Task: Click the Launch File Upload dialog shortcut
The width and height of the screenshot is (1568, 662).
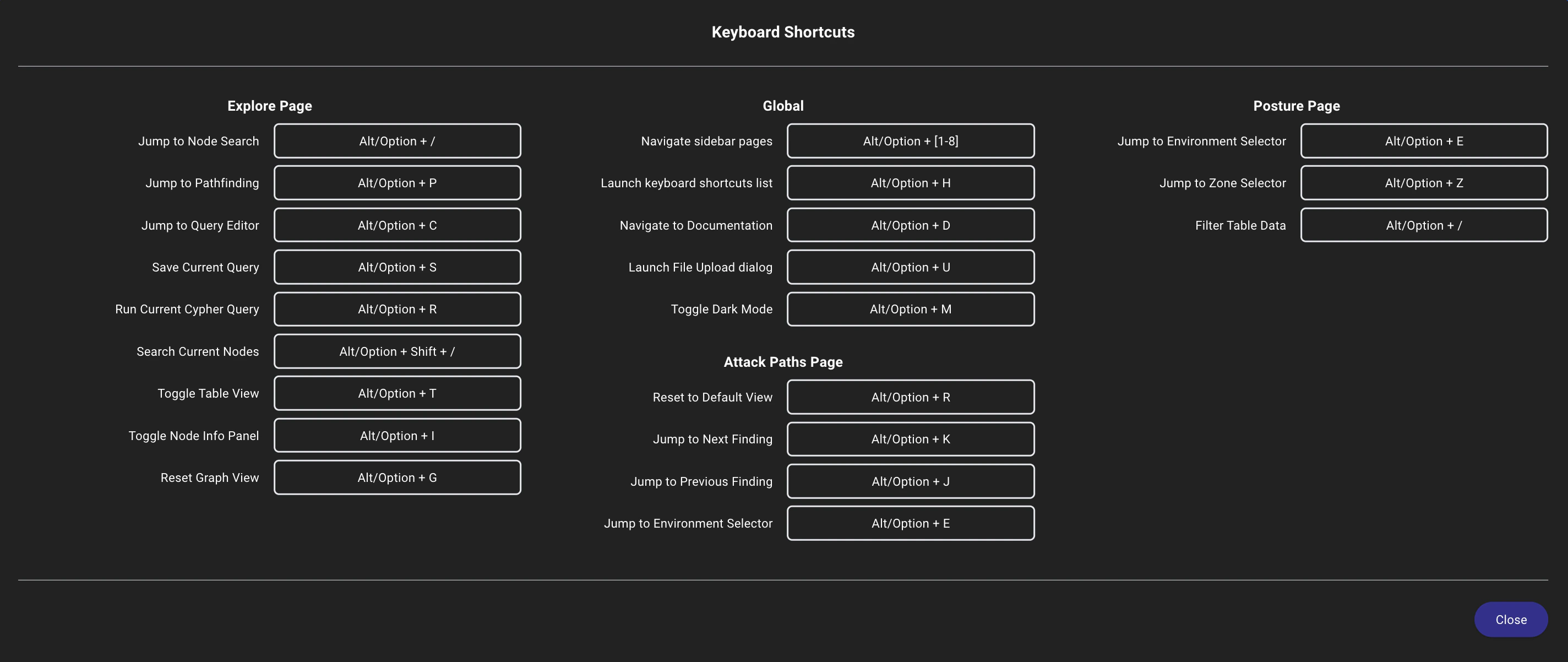Action: [911, 267]
